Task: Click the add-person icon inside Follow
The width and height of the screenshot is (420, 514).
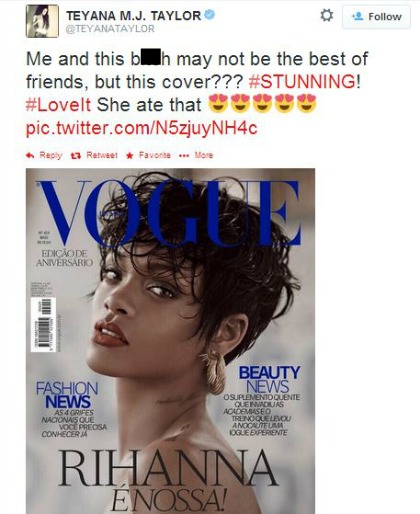Action: tap(358, 16)
